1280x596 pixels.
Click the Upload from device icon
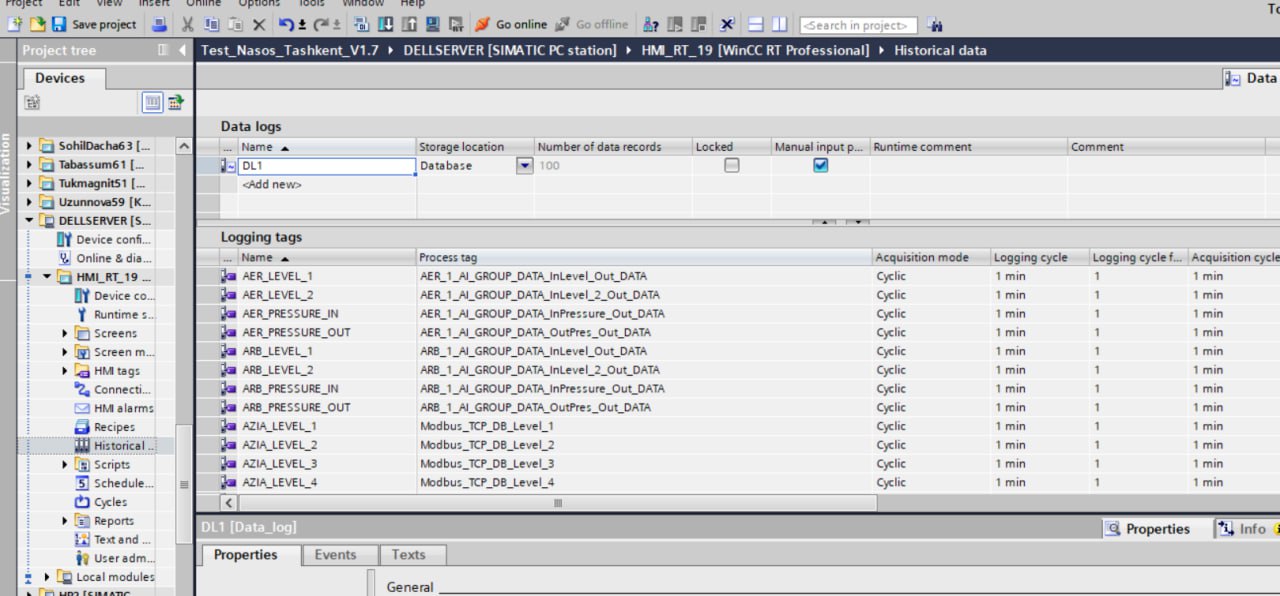tap(409, 24)
